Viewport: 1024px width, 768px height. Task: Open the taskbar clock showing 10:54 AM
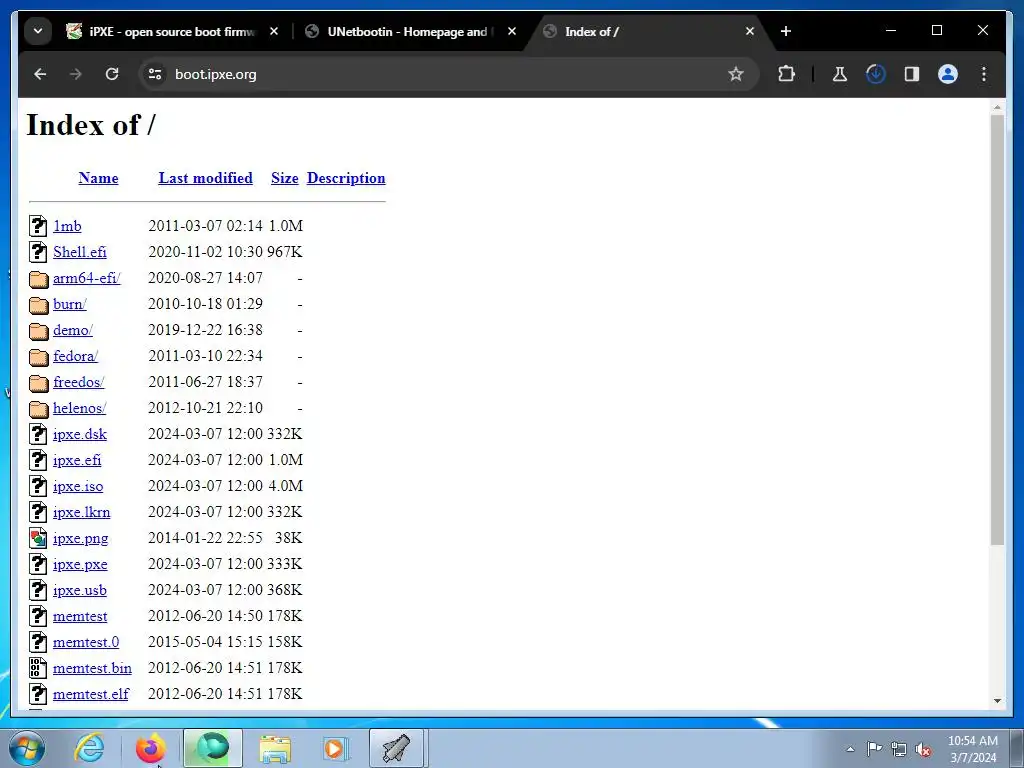(x=972, y=749)
